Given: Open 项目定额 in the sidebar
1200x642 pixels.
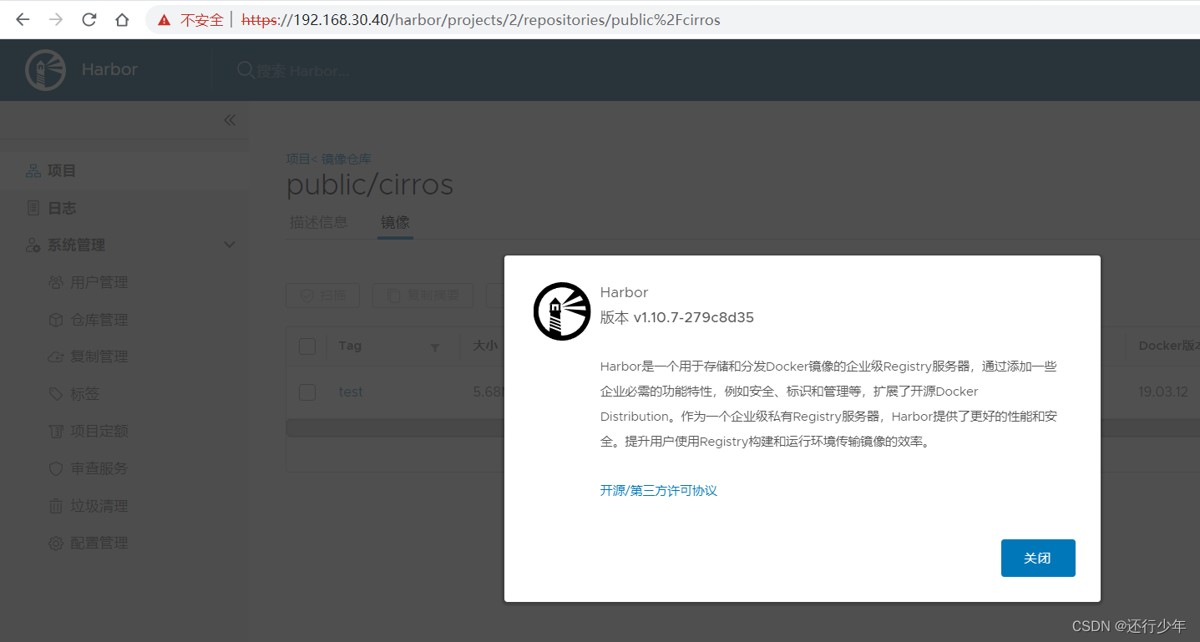Looking at the screenshot, I should click(x=99, y=431).
